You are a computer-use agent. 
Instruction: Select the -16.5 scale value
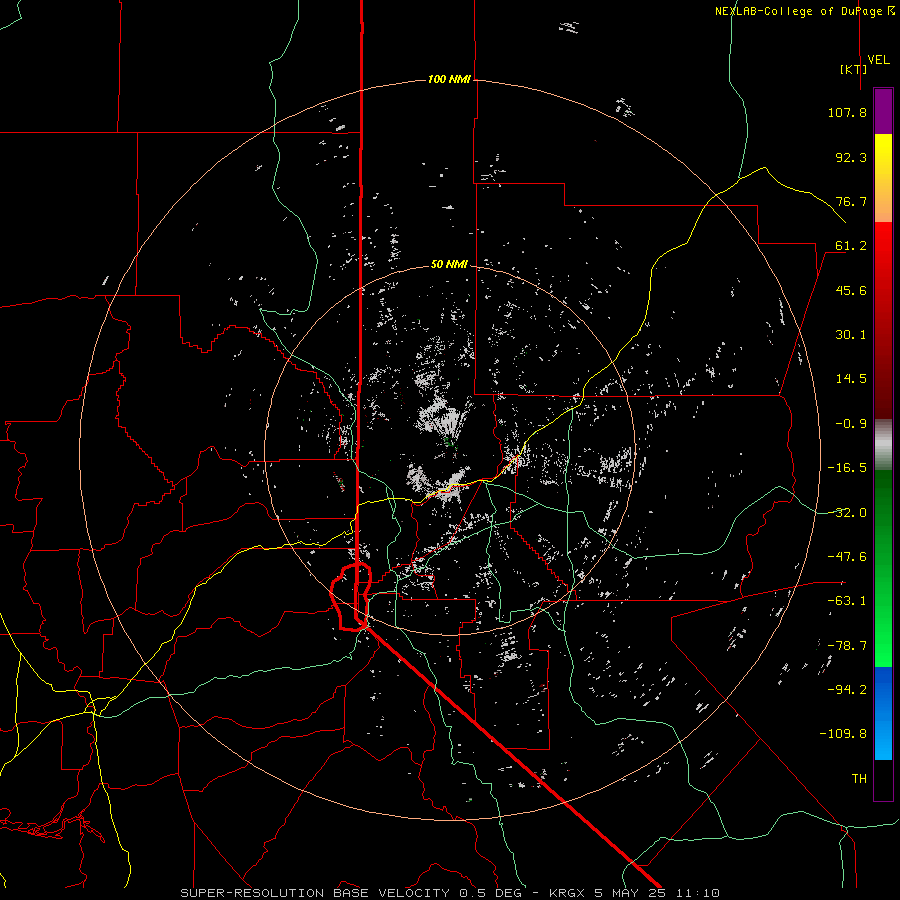coord(847,468)
